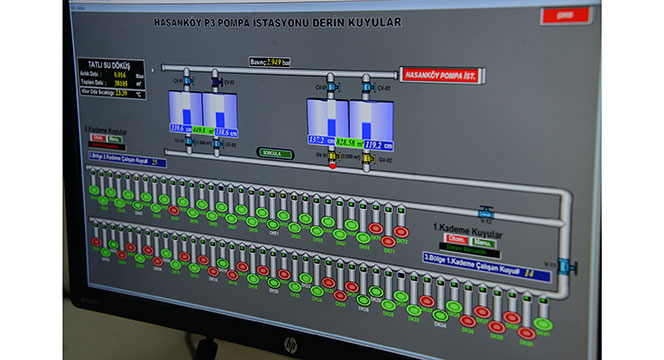Image resolution: width=664 pixels, height=360 pixels.
Task: Click the yellow GV-02 valve under right tank
Action: click(x=368, y=159)
